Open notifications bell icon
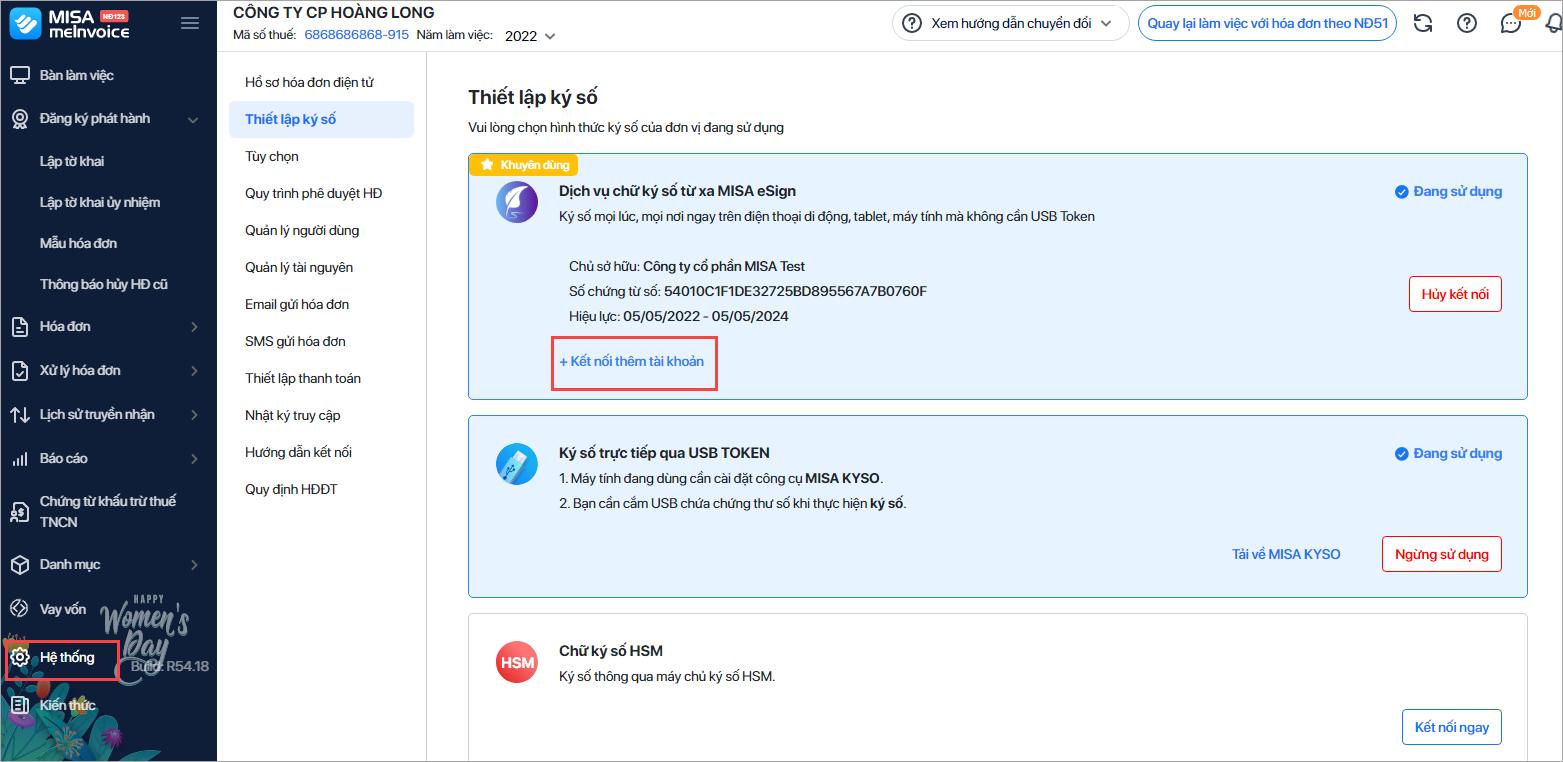This screenshot has height=762, width=1563. point(1553,24)
